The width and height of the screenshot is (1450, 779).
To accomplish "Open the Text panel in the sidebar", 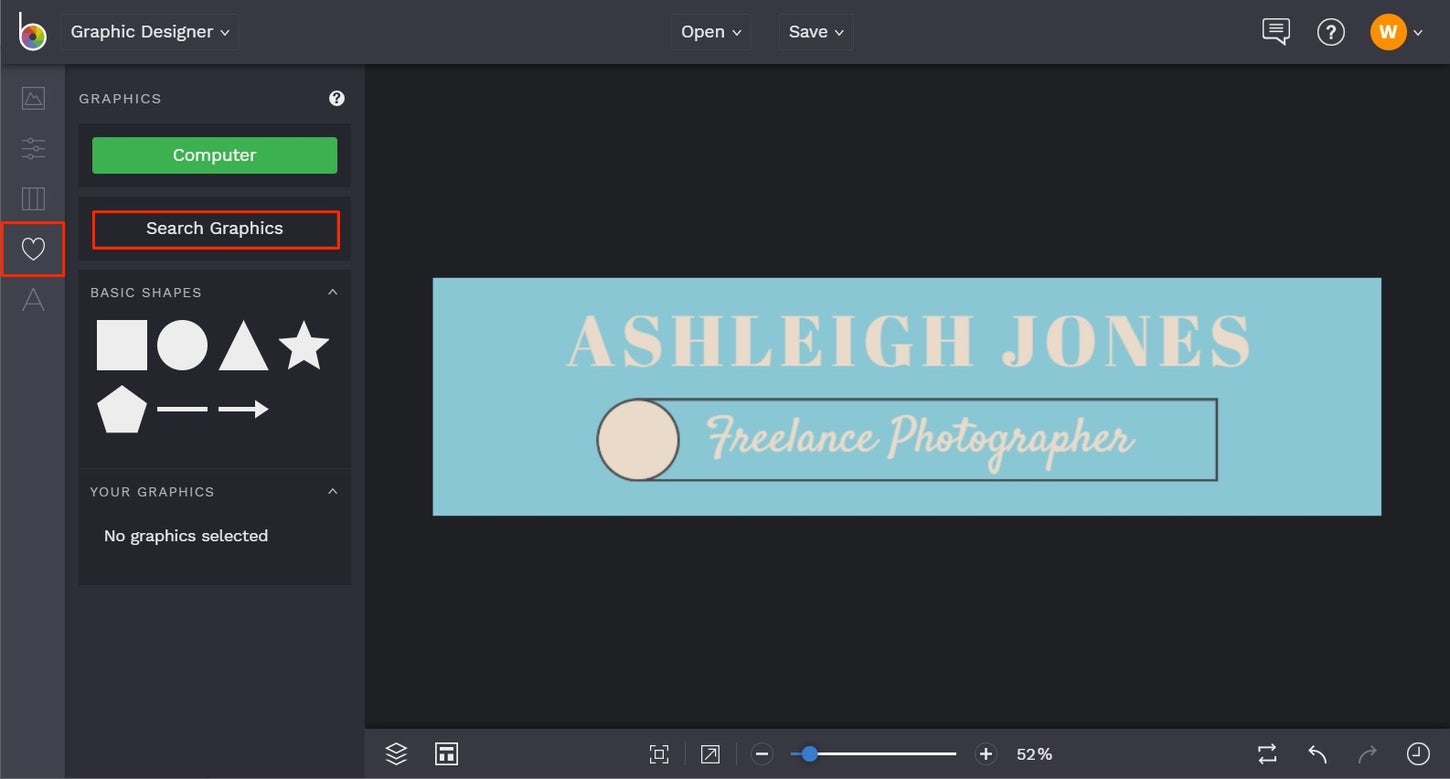I will (33, 299).
